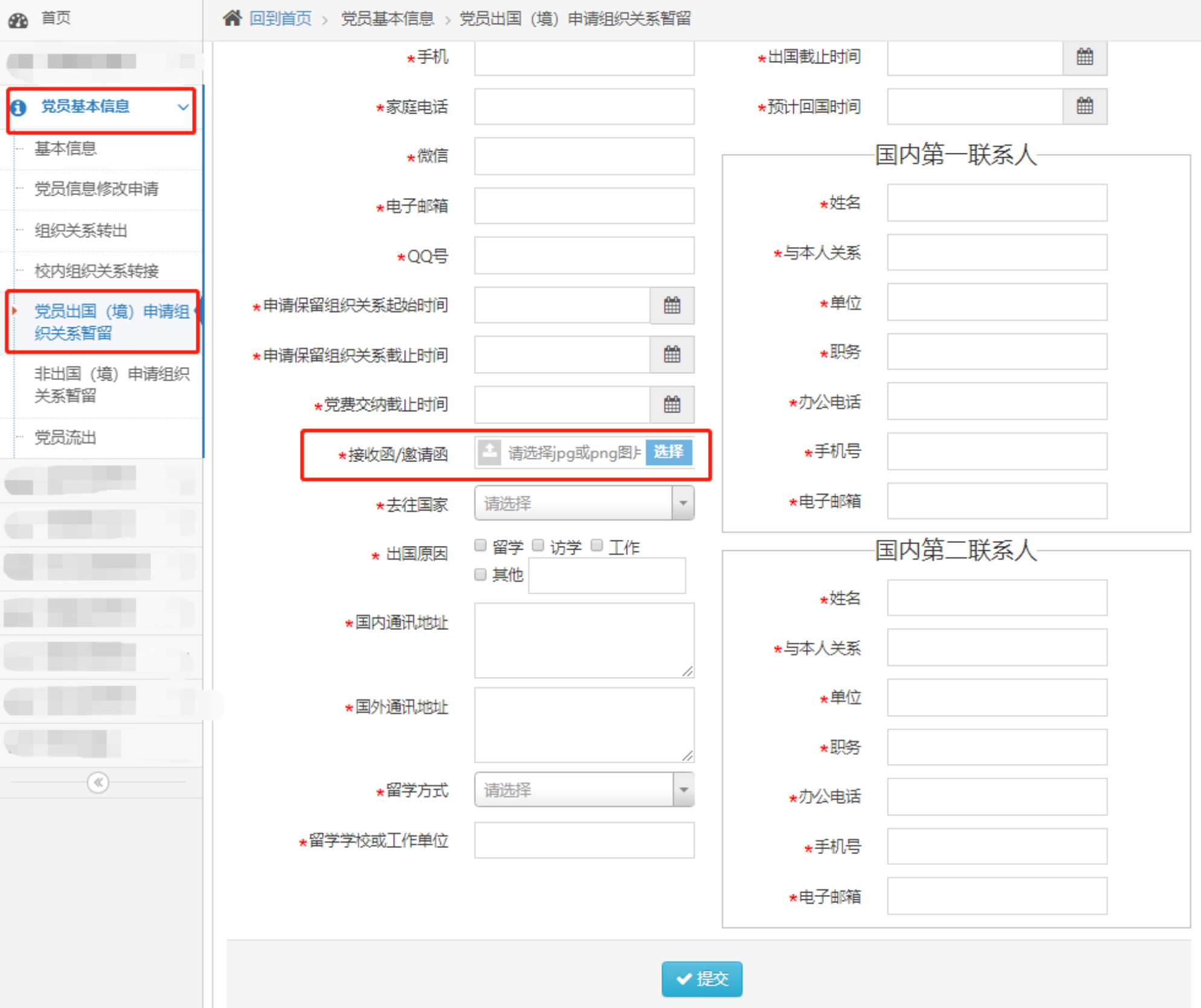Open calendar for 申请保留组织关系起始时间
The width and height of the screenshot is (1201, 1008).
pos(672,306)
